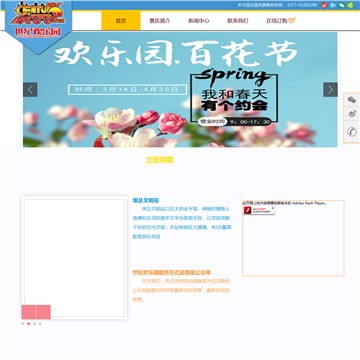Select the fourth carousel dot below image
The image size is (360, 360).
[x=40, y=323]
